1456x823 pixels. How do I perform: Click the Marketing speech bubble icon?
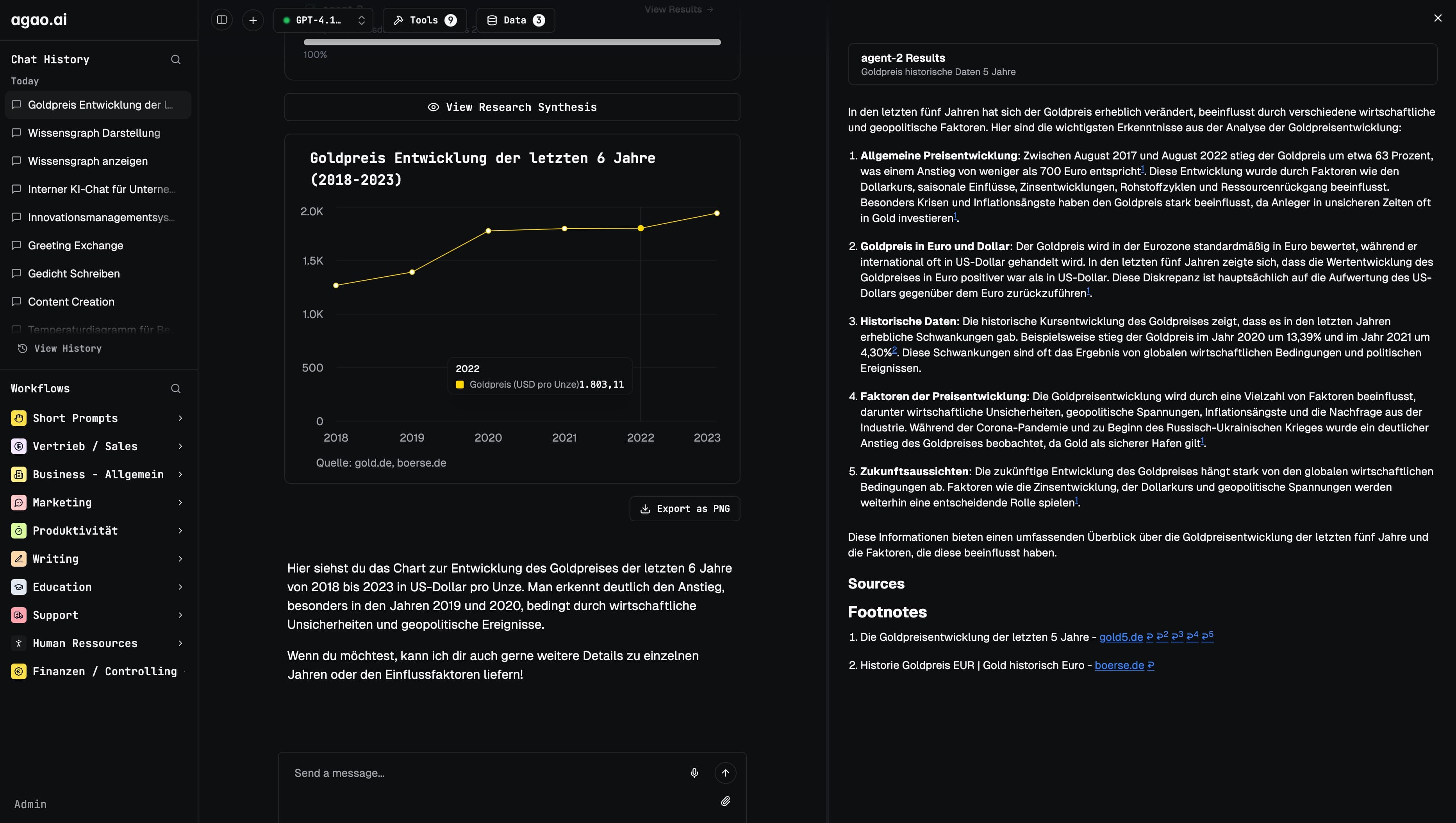[19, 502]
